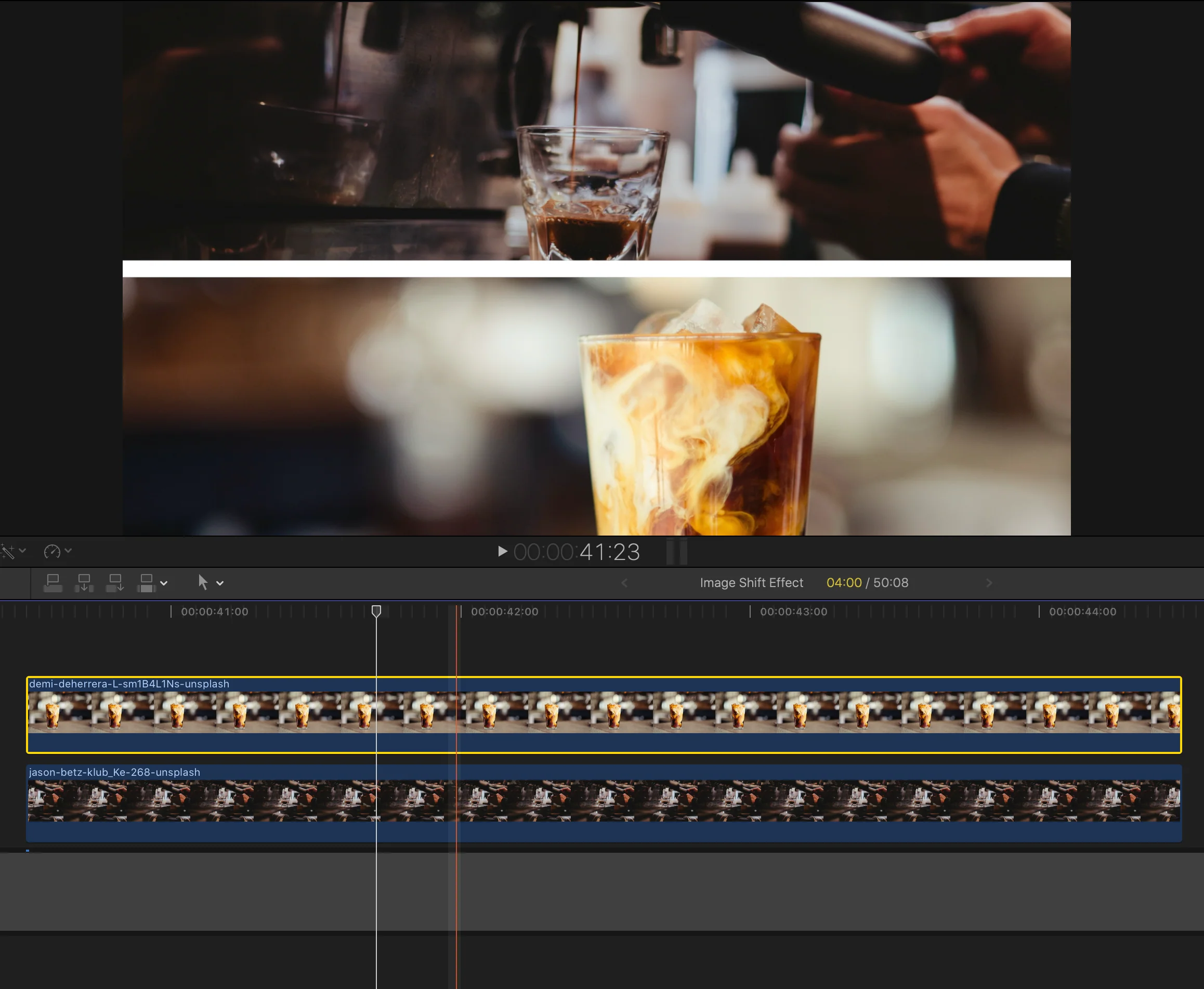Click the ruler at 00:00:43:00
This screenshot has height=989, width=1204.
[793, 612]
